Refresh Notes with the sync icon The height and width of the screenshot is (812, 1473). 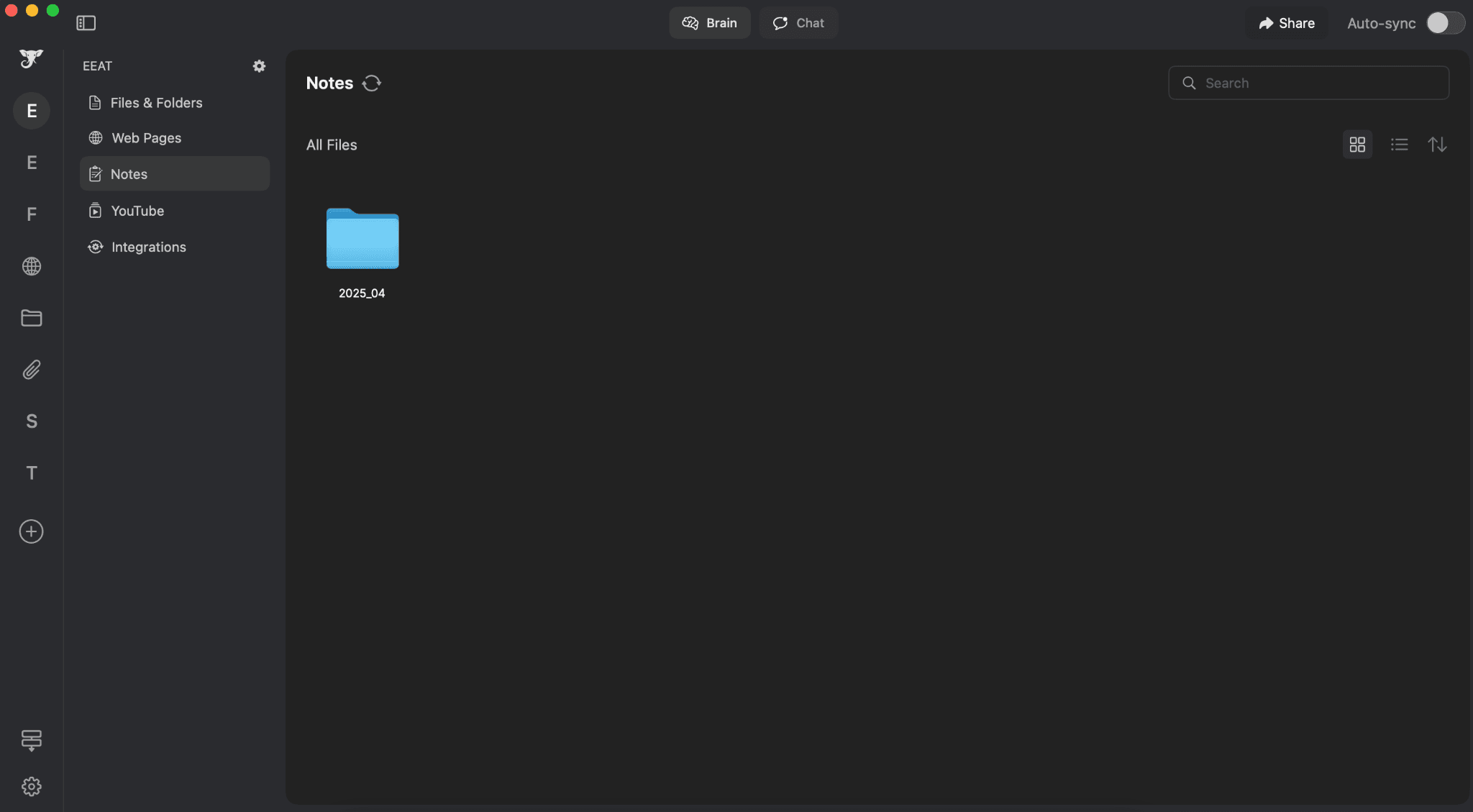(371, 83)
